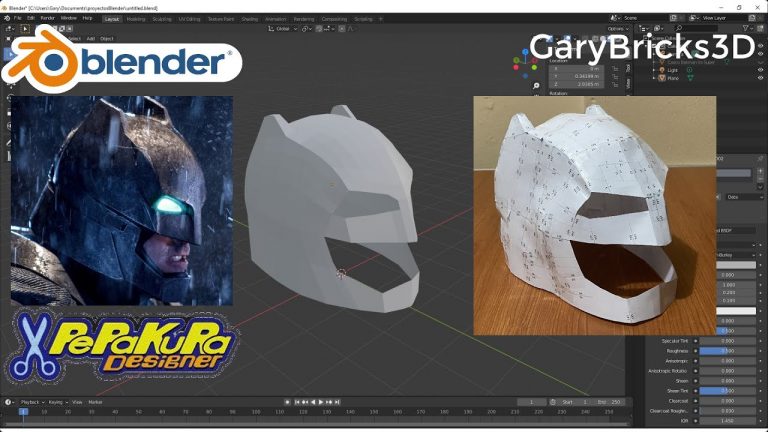Screen dimensions: 768x432
Task: Edit the Location X value field
Action: click(576, 69)
